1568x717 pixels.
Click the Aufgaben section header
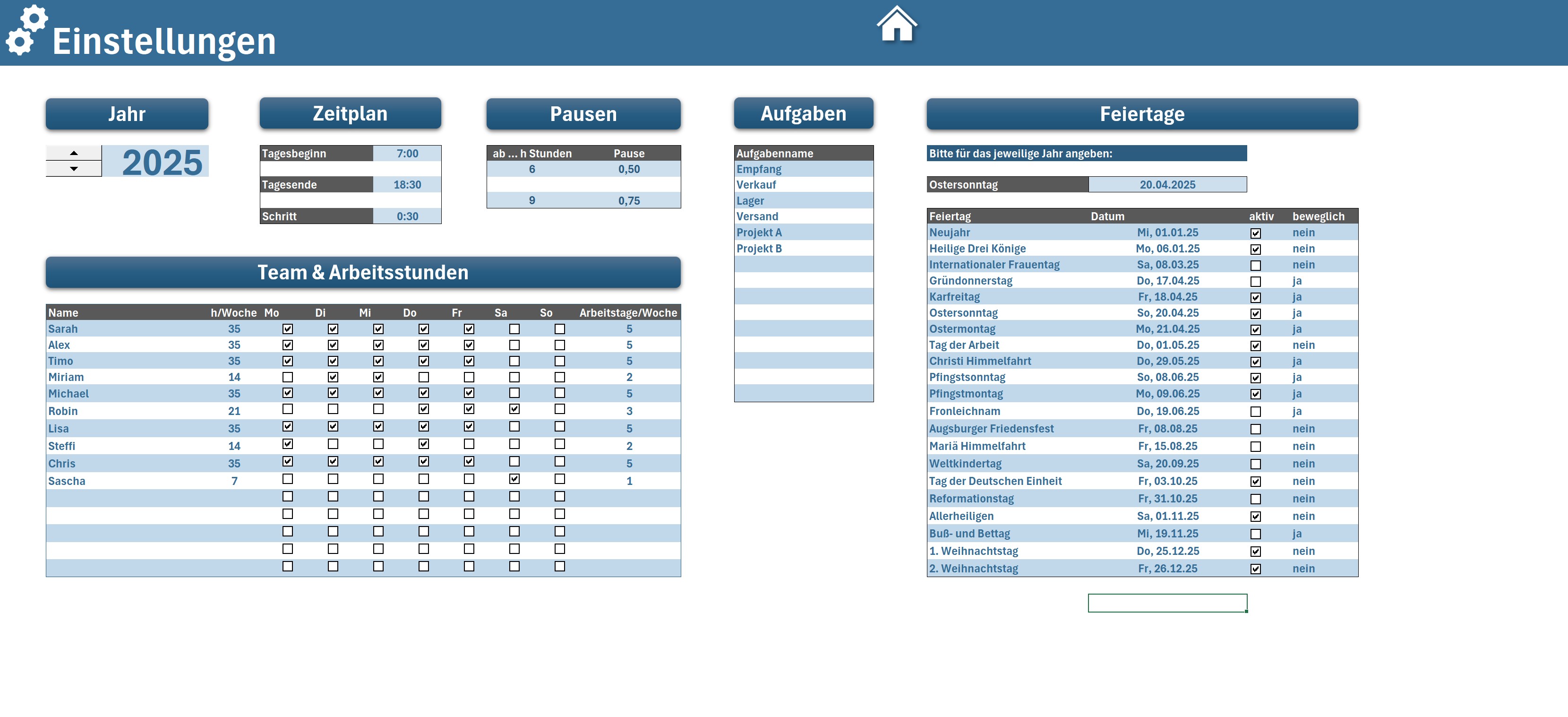[803, 114]
